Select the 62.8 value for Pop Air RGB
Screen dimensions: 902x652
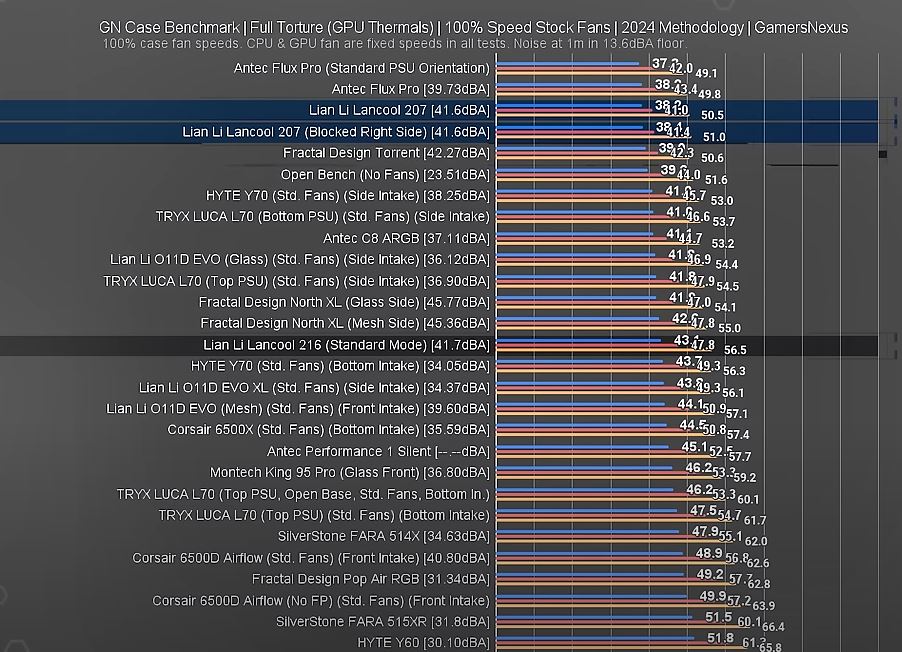pyautogui.click(x=759, y=584)
